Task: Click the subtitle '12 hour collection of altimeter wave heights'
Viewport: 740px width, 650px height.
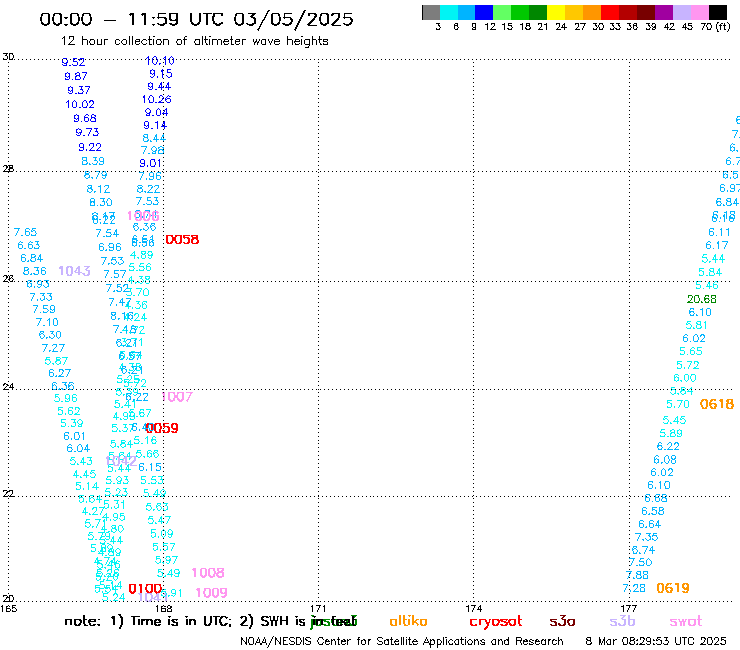Action: pyautogui.click(x=194, y=41)
